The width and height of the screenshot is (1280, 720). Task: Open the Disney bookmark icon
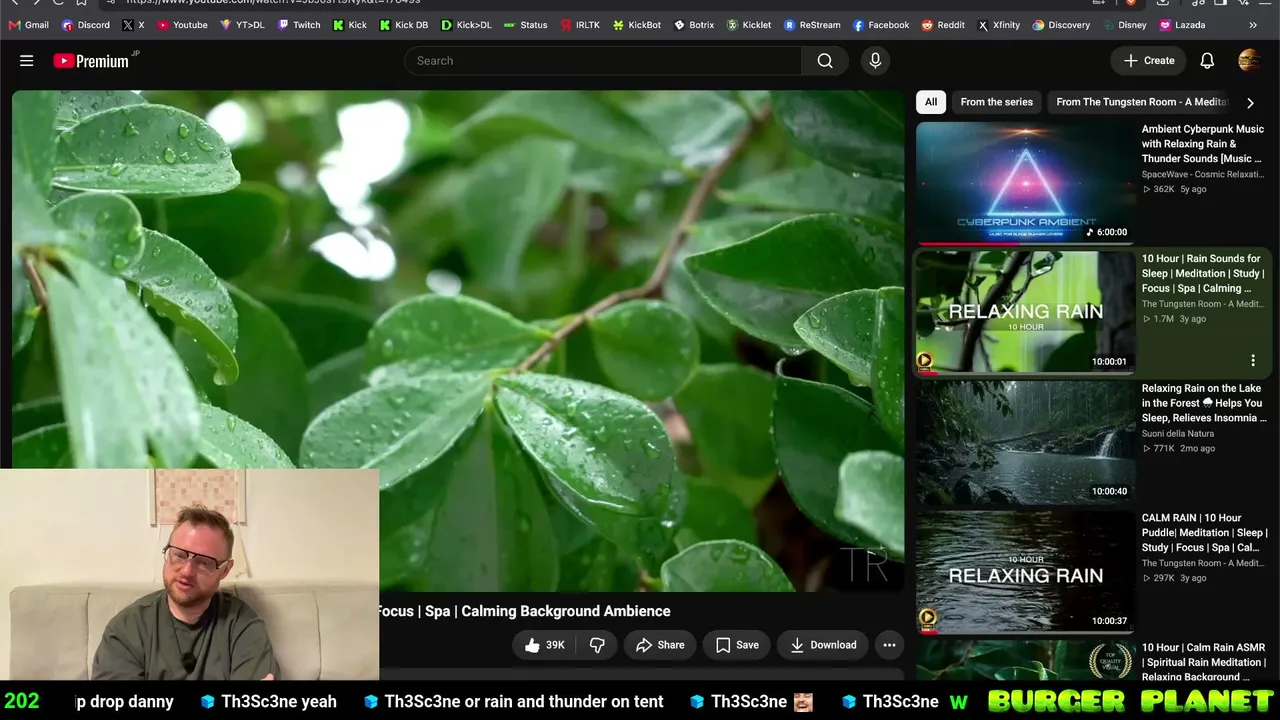1108,25
